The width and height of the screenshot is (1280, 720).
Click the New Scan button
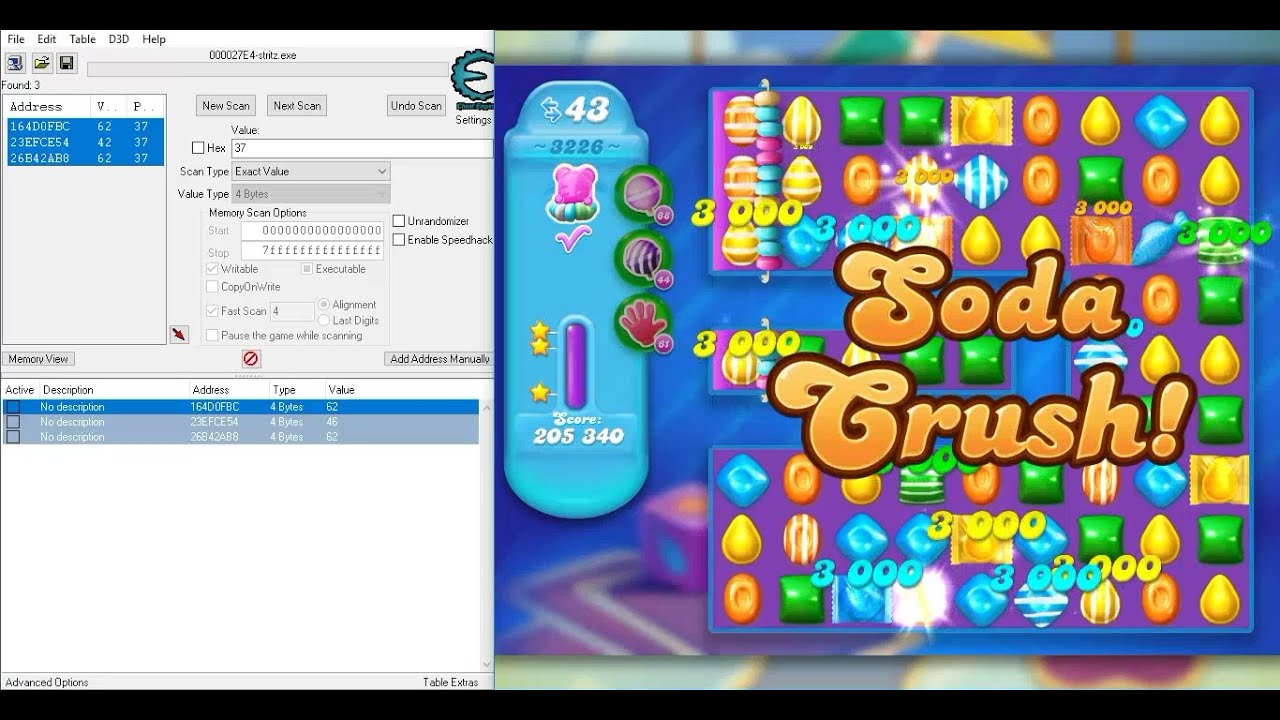226,106
